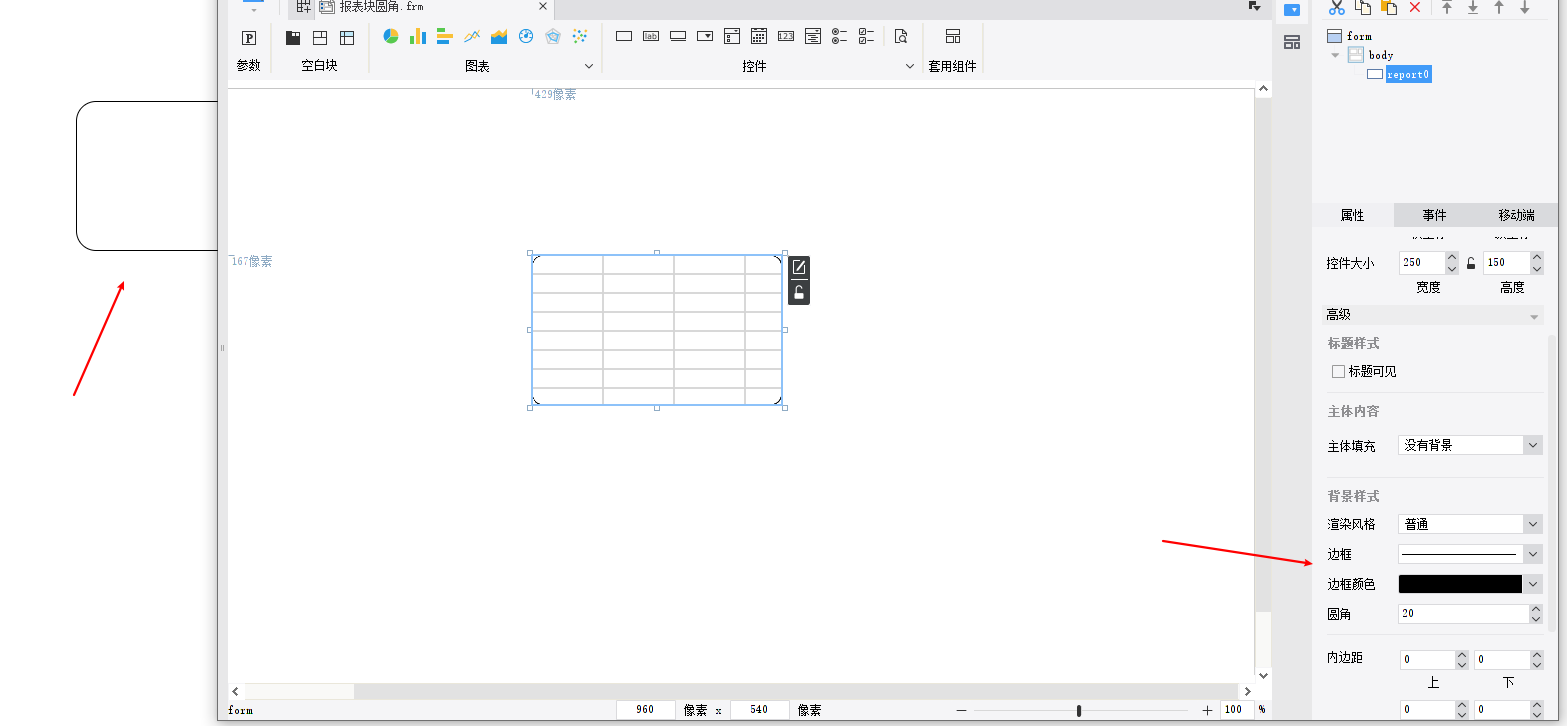Image resolution: width=1567 pixels, height=726 pixels.
Task: Add a label widget
Action: (651, 36)
